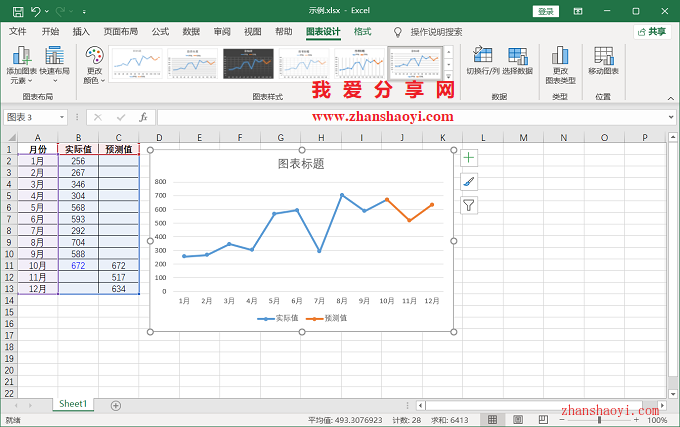Viewport: 680px width, 427px height.
Task: Click the zoom slider handle
Action: click(599, 420)
